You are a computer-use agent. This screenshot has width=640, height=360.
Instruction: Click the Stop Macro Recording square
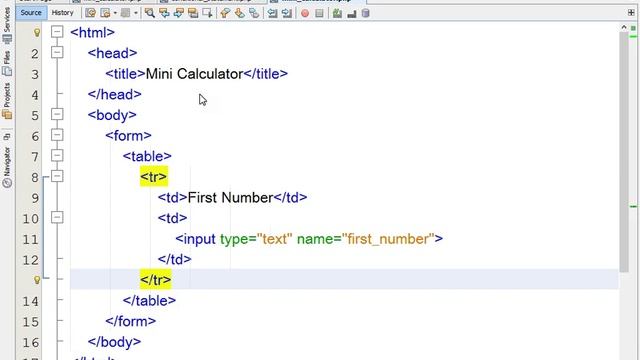coord(319,13)
